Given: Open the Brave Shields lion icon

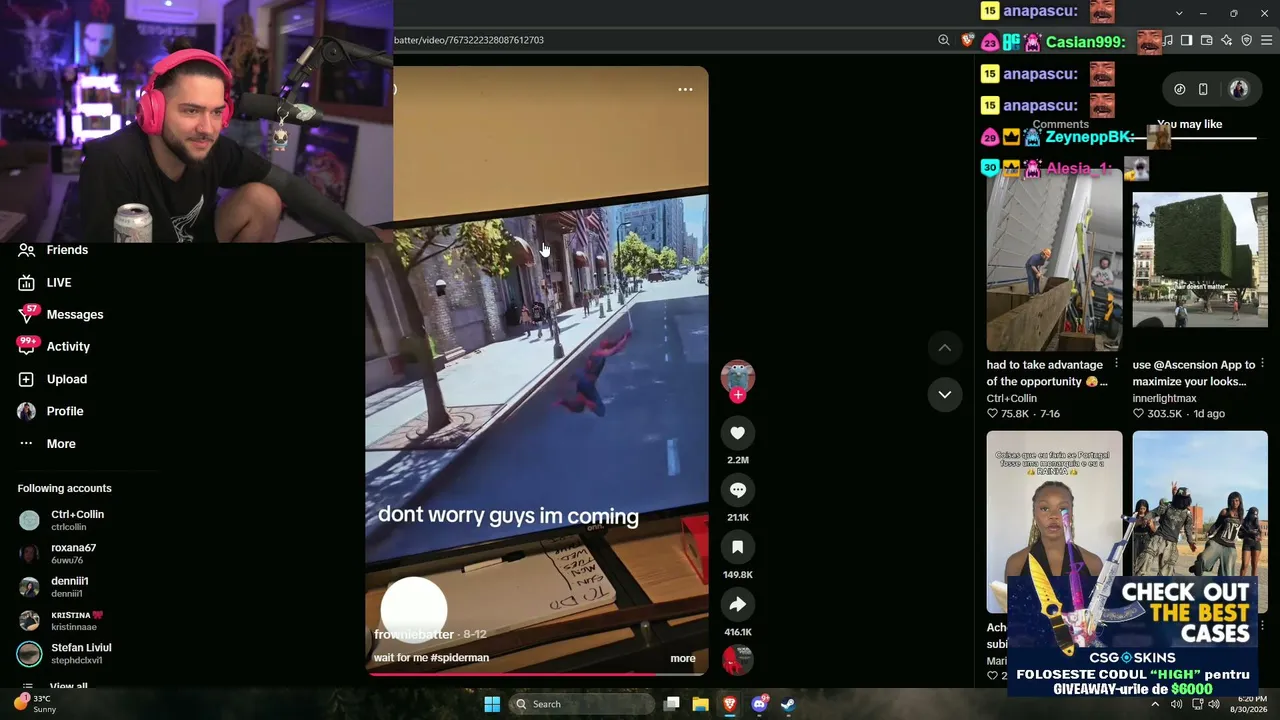Looking at the screenshot, I should (x=967, y=40).
